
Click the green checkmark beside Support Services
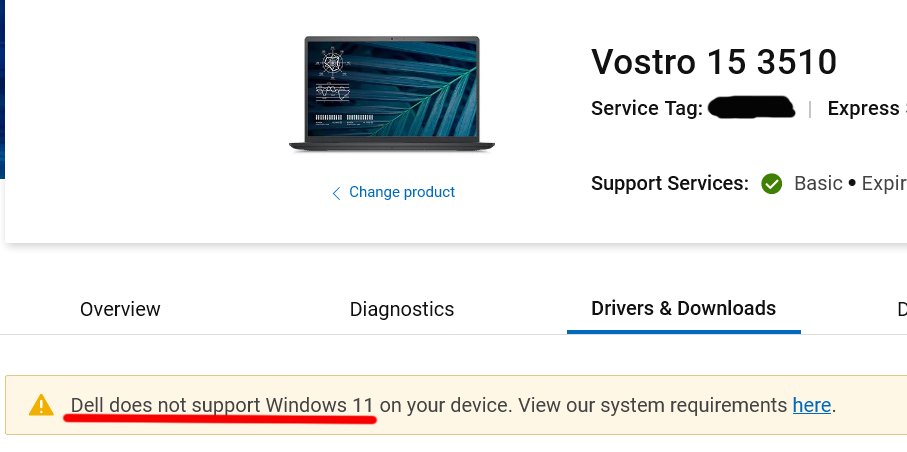click(771, 184)
